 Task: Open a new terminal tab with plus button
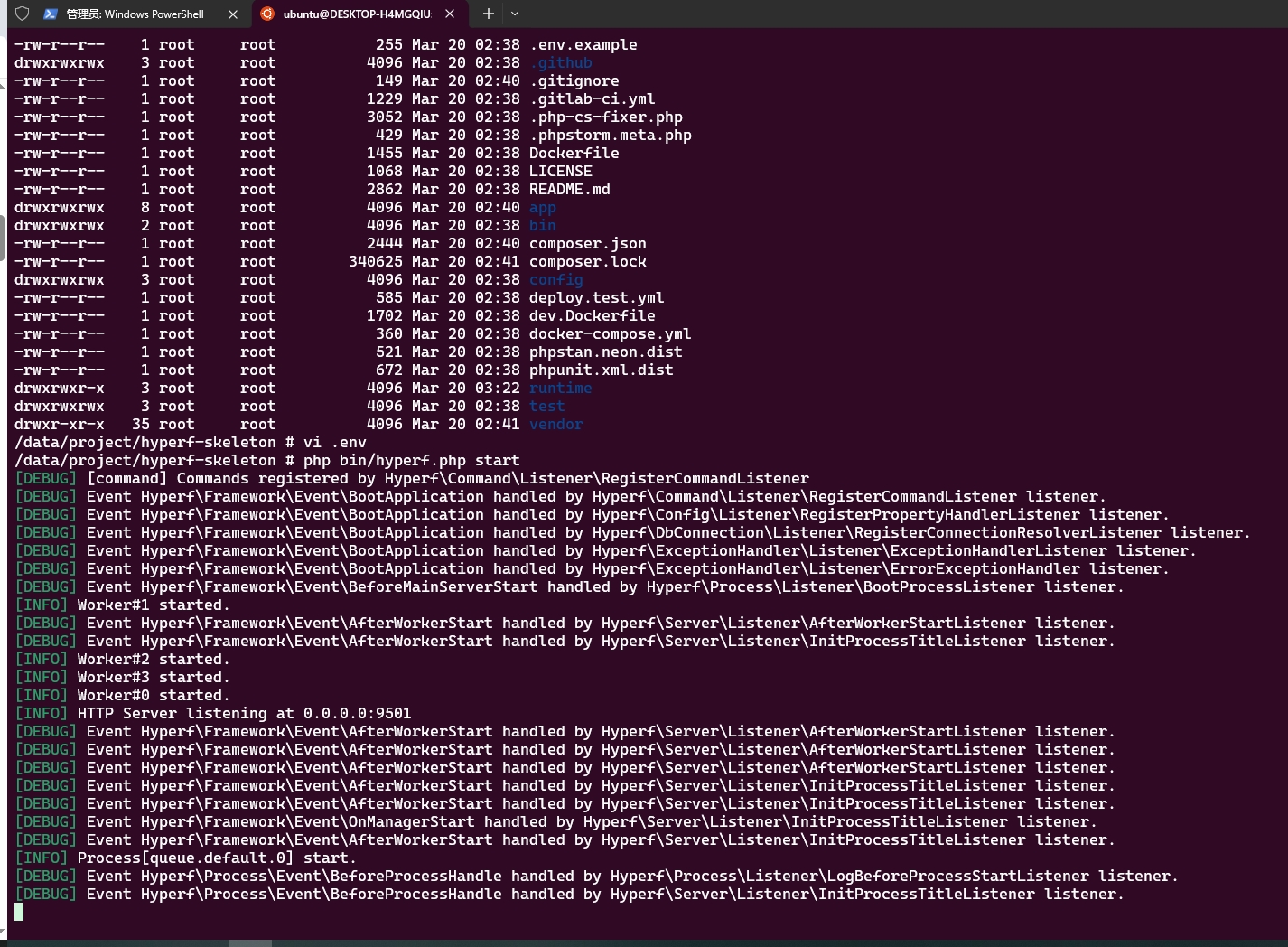click(488, 14)
